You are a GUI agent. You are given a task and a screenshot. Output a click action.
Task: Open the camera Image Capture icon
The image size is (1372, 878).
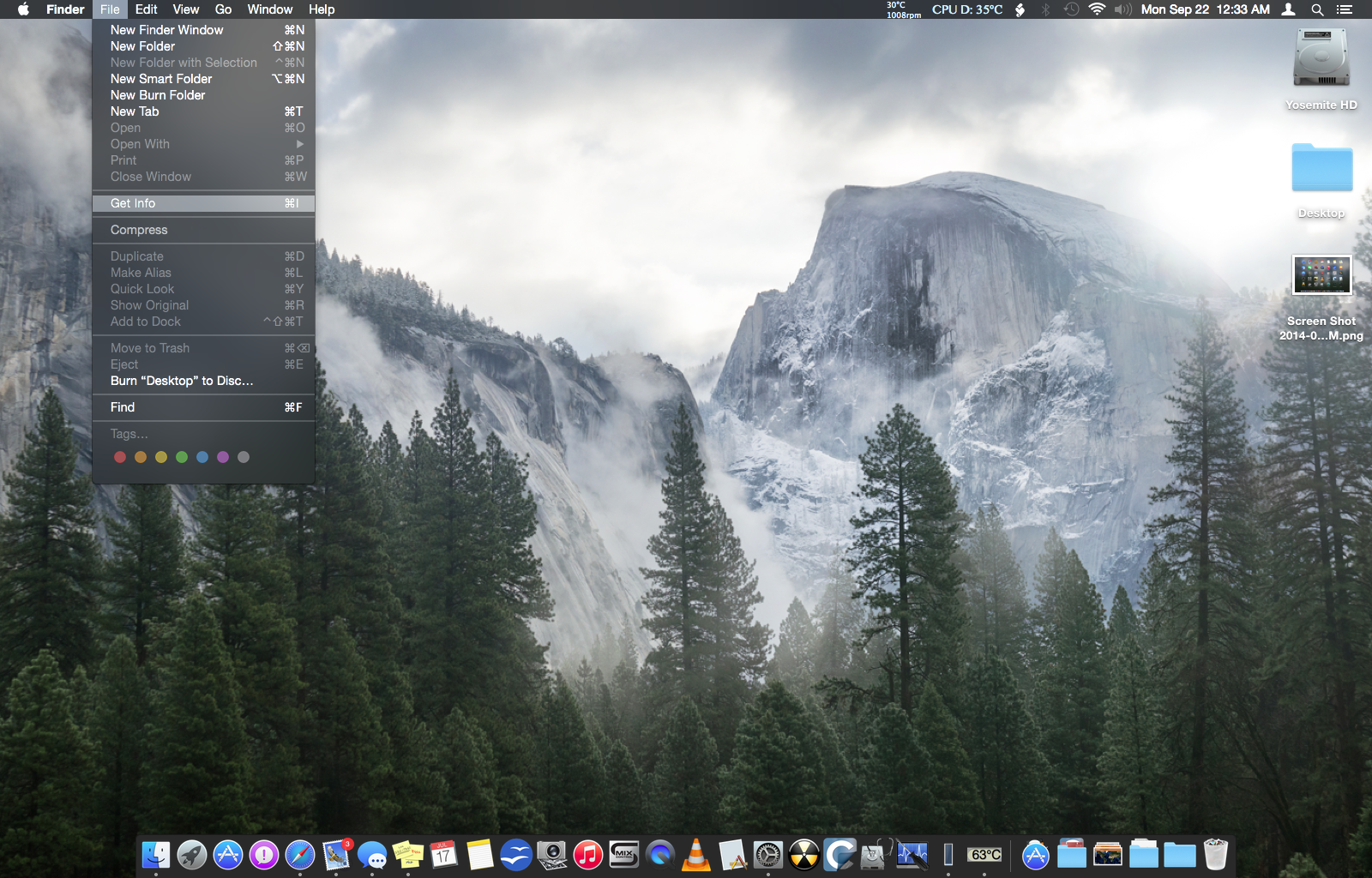pyautogui.click(x=551, y=855)
